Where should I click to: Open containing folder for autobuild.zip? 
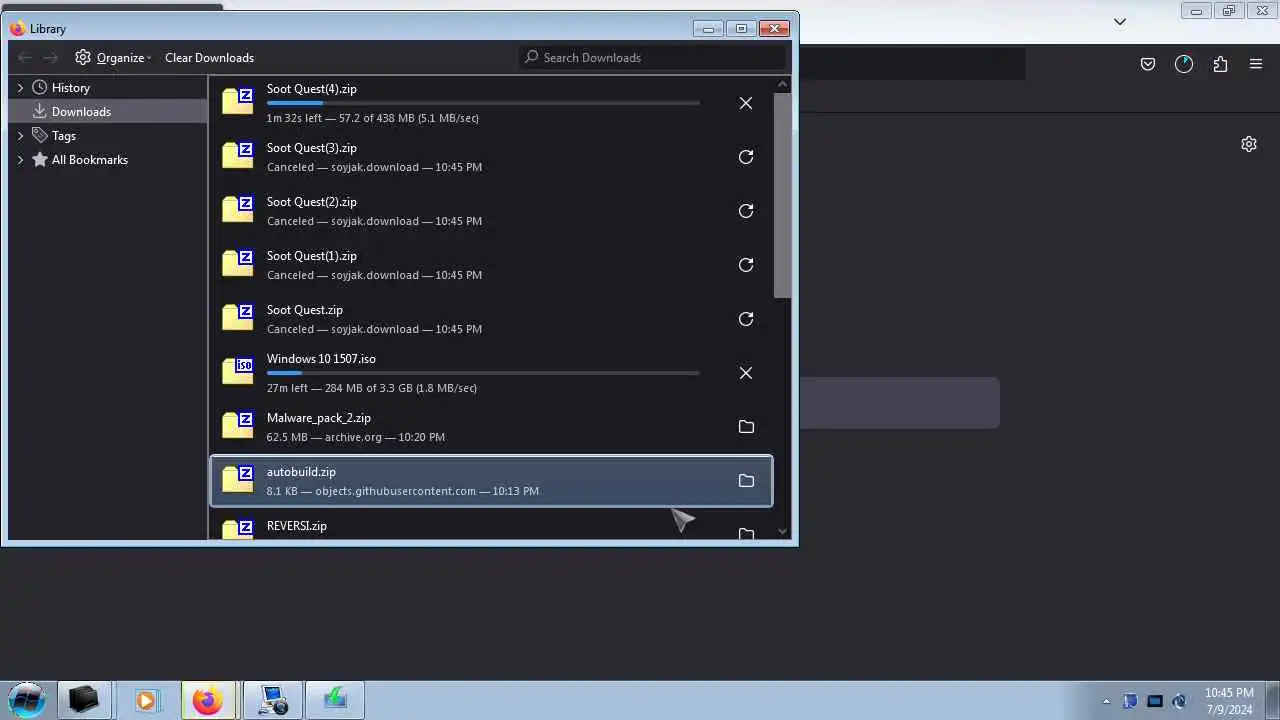click(x=746, y=481)
